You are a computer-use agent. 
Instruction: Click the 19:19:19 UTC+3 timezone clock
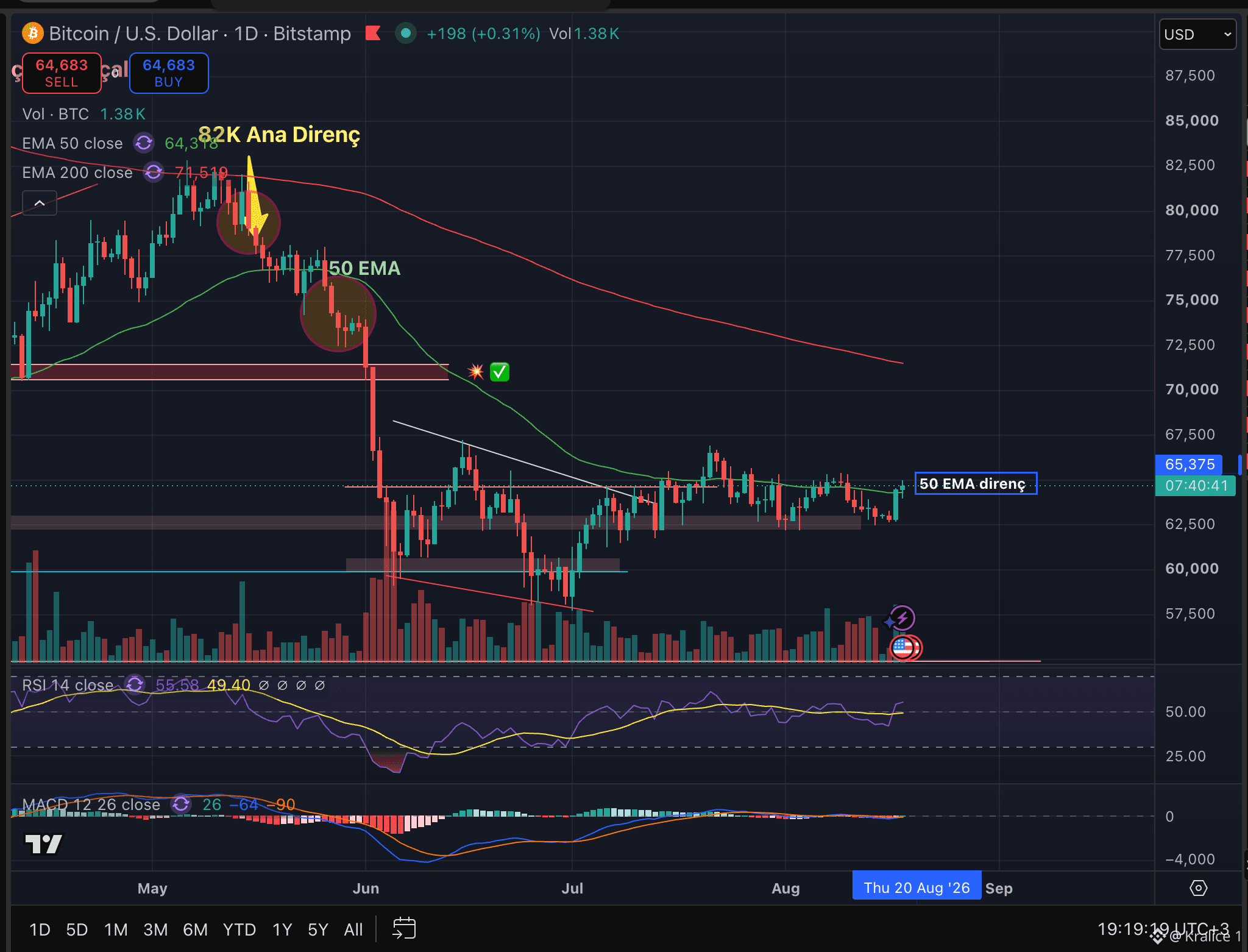tap(1163, 928)
